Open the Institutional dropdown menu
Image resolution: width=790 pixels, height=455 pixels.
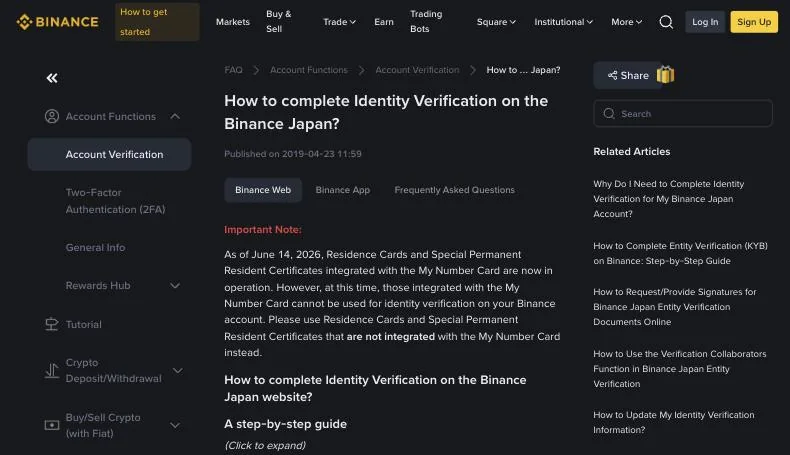coord(563,22)
